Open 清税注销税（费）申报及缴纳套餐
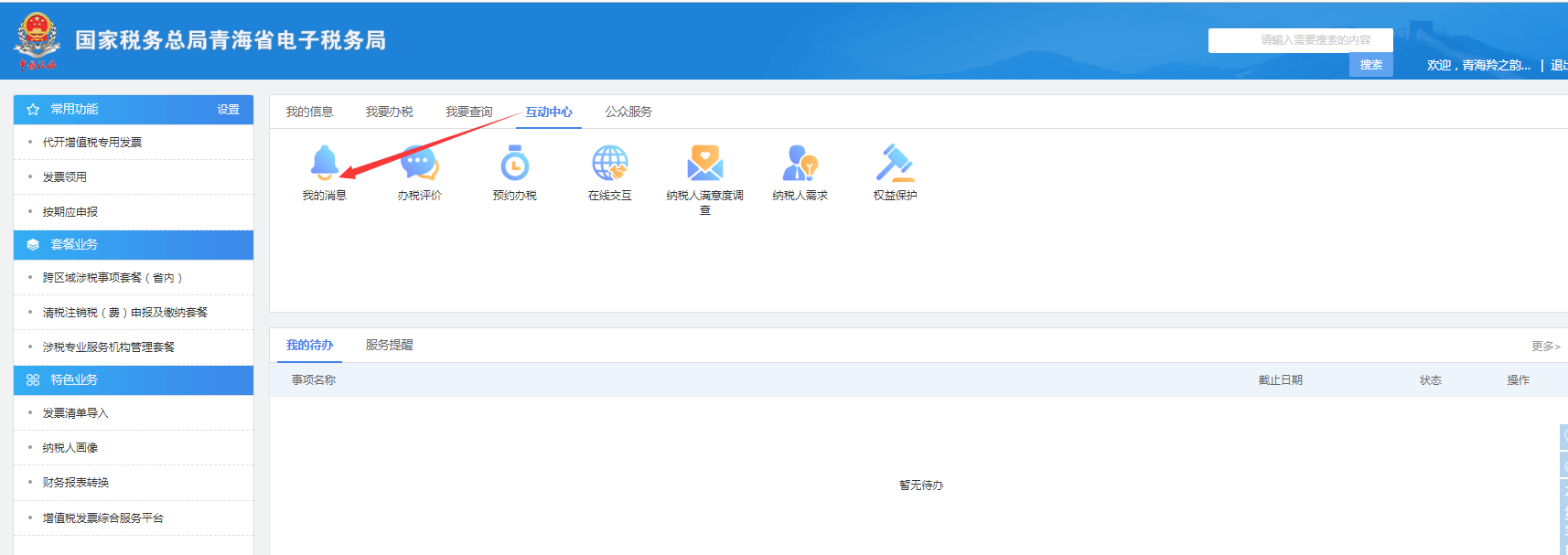 (125, 313)
